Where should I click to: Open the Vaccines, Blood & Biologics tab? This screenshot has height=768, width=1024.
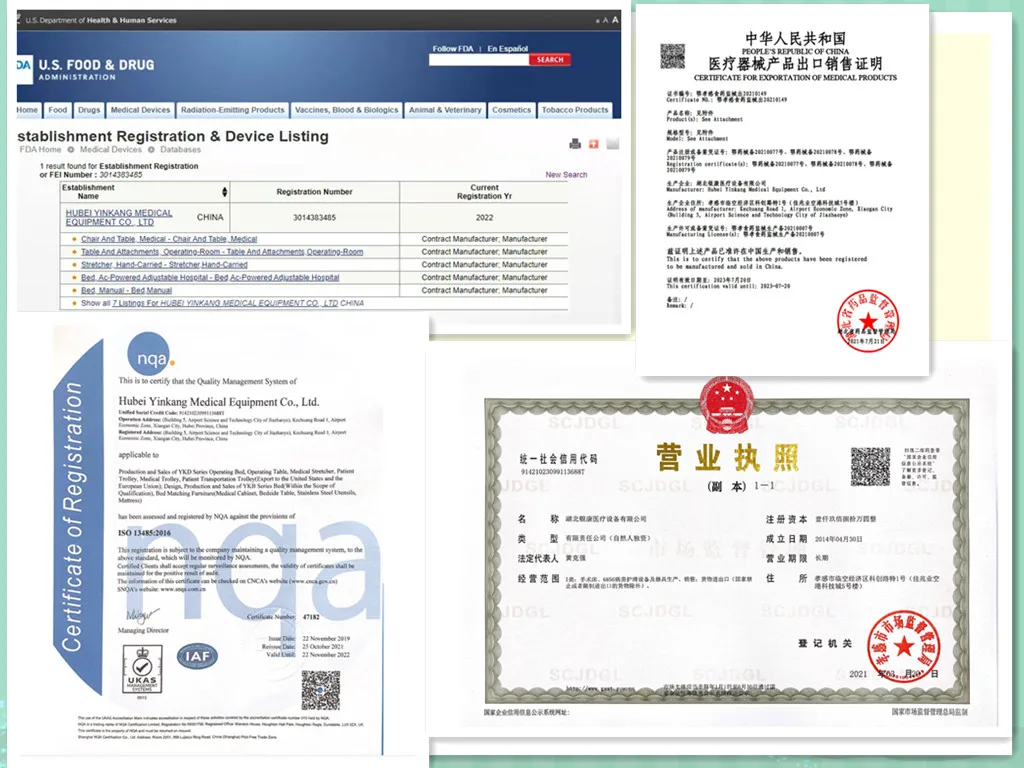(346, 110)
